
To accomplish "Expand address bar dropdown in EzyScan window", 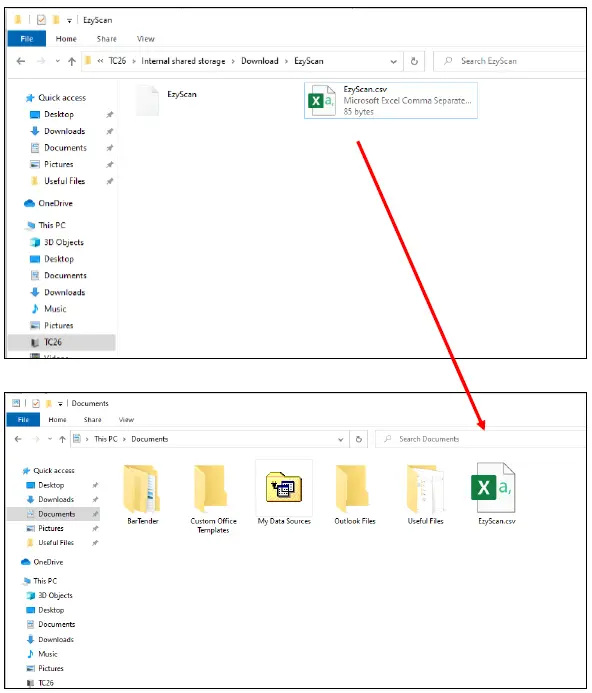I will tap(393, 62).
